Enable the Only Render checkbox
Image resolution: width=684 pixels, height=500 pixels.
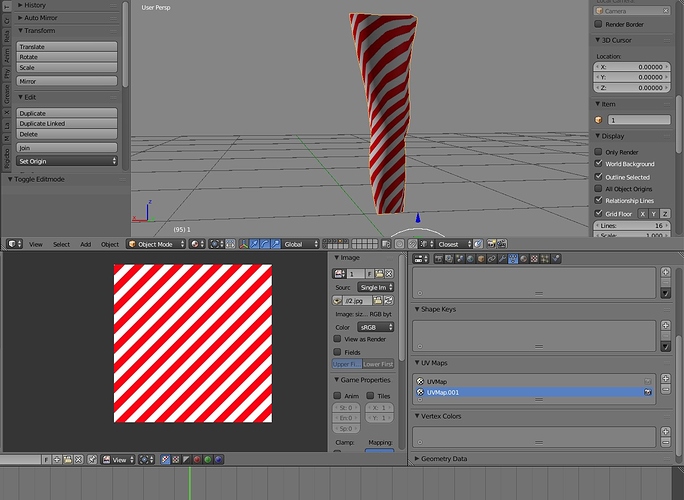click(x=598, y=152)
